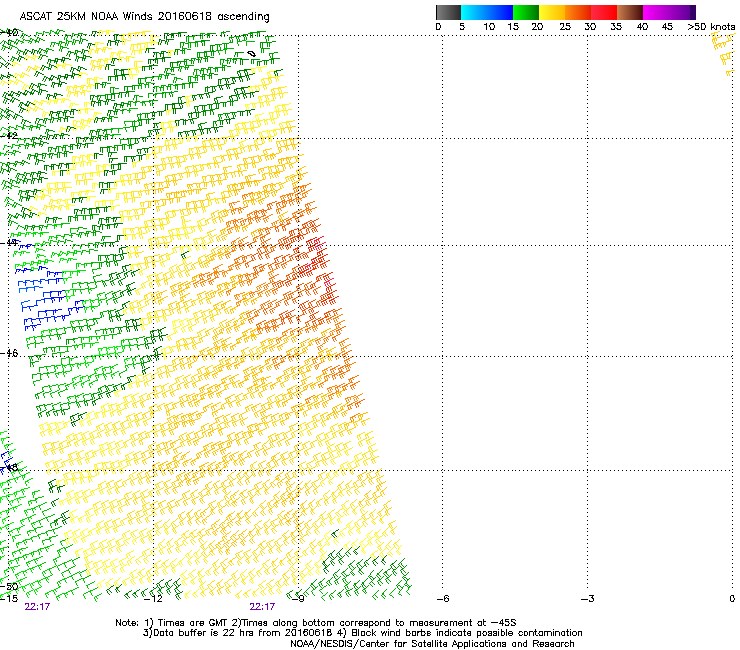Click the "10" legend scale label

coord(489,27)
